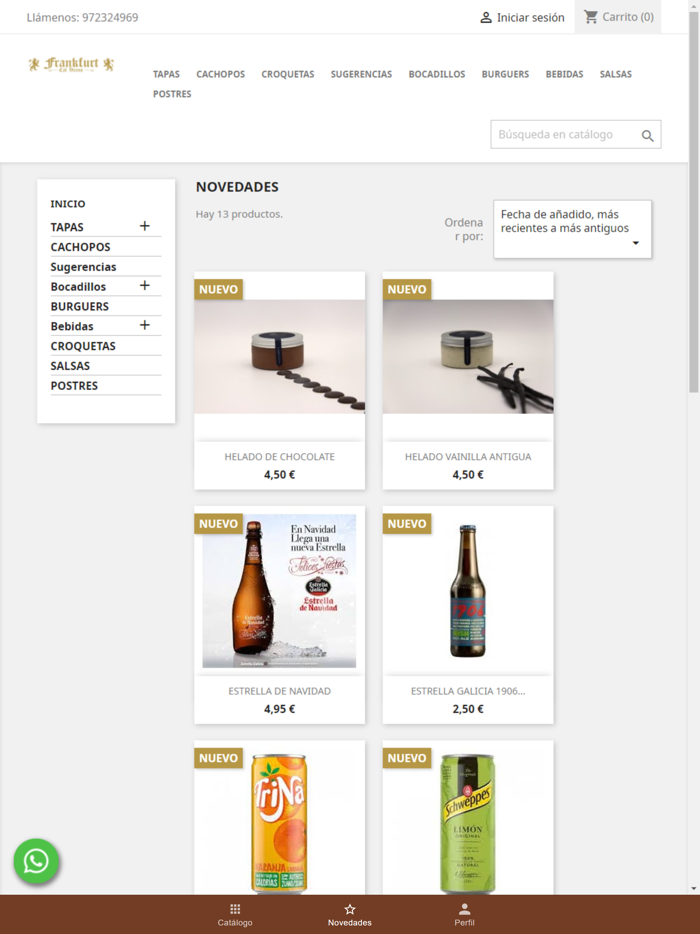The width and height of the screenshot is (700, 934).
Task: Click the 4,95 € price
Action: (x=279, y=709)
